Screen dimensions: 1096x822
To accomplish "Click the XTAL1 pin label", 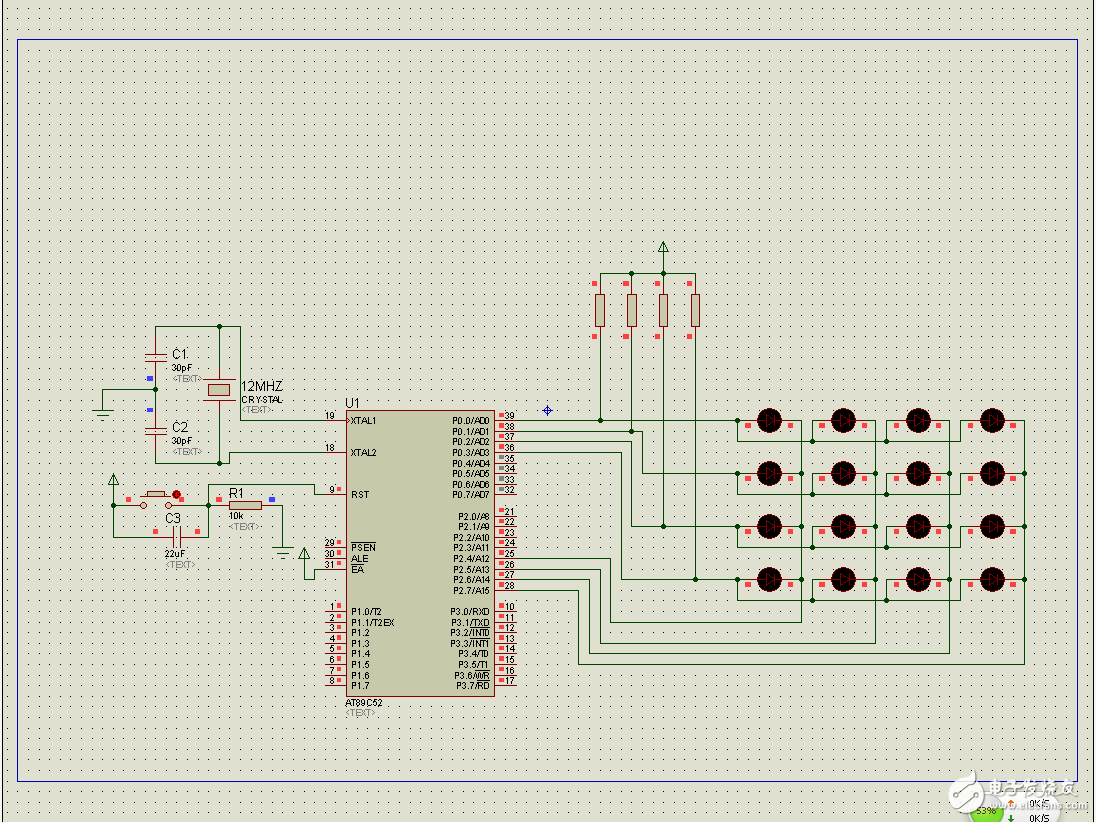I will pos(363,421).
